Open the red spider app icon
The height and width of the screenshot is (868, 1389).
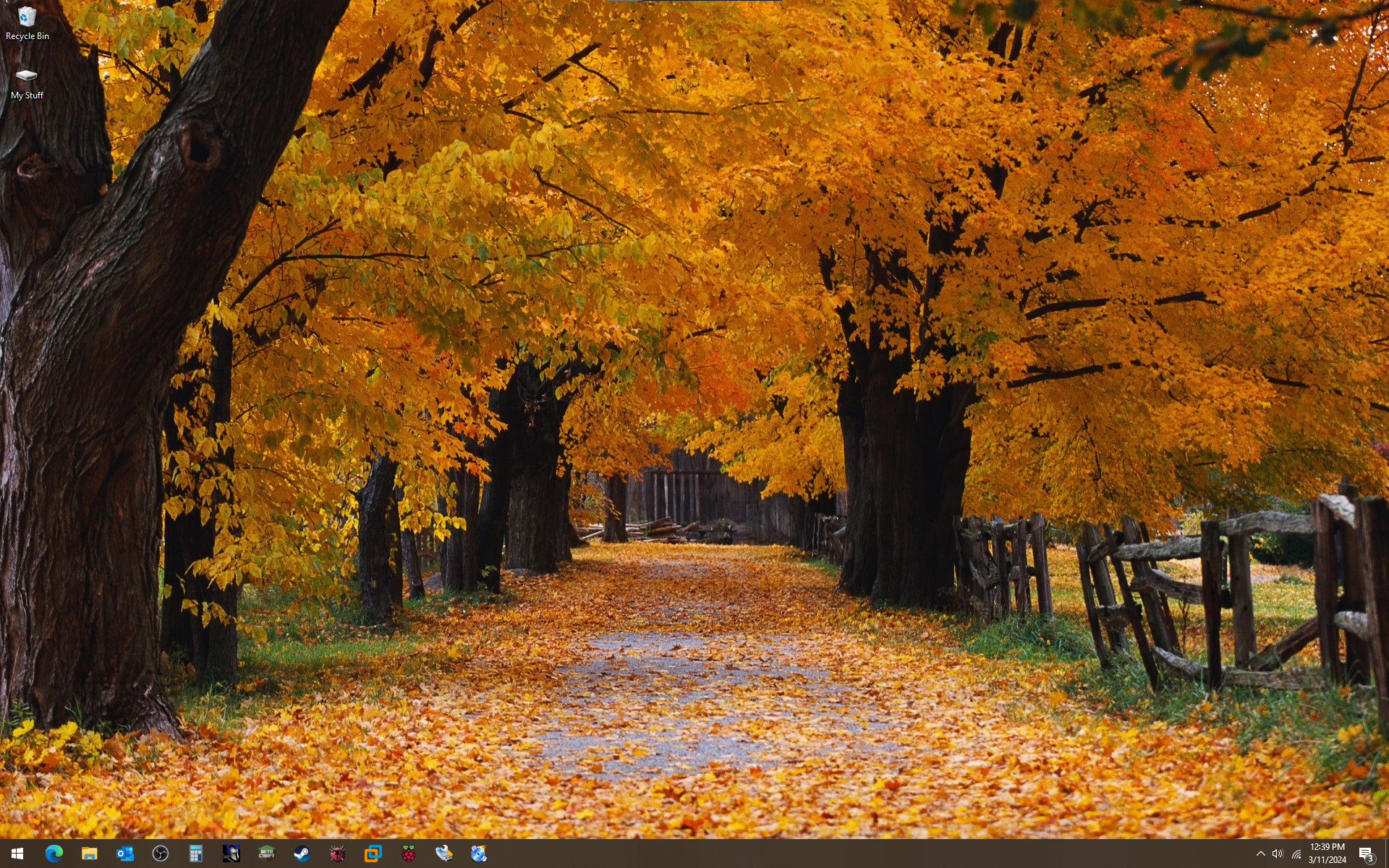[337, 854]
